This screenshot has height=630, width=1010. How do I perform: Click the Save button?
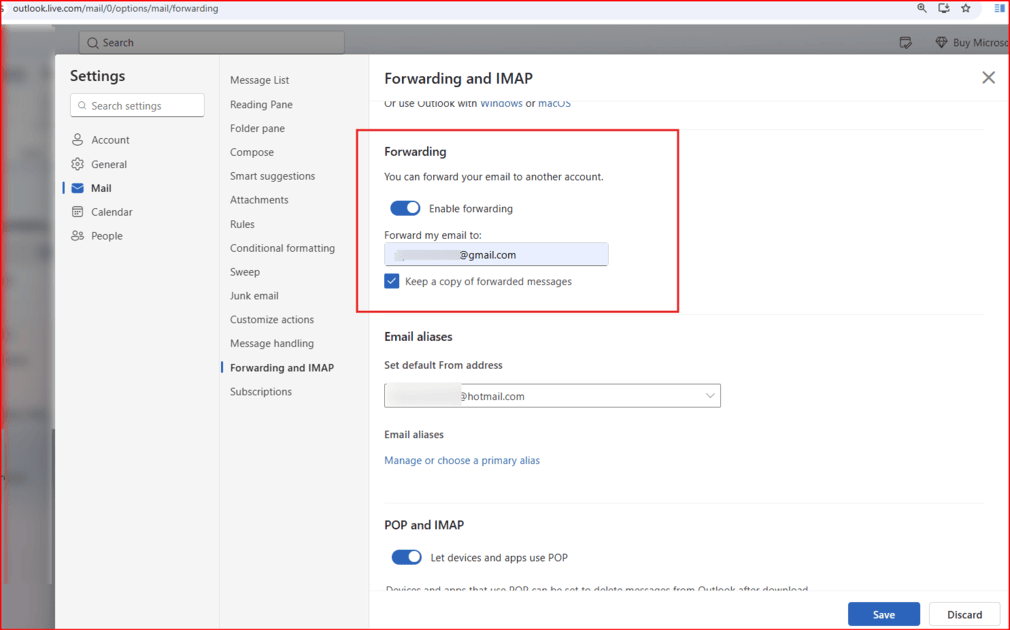tap(884, 615)
